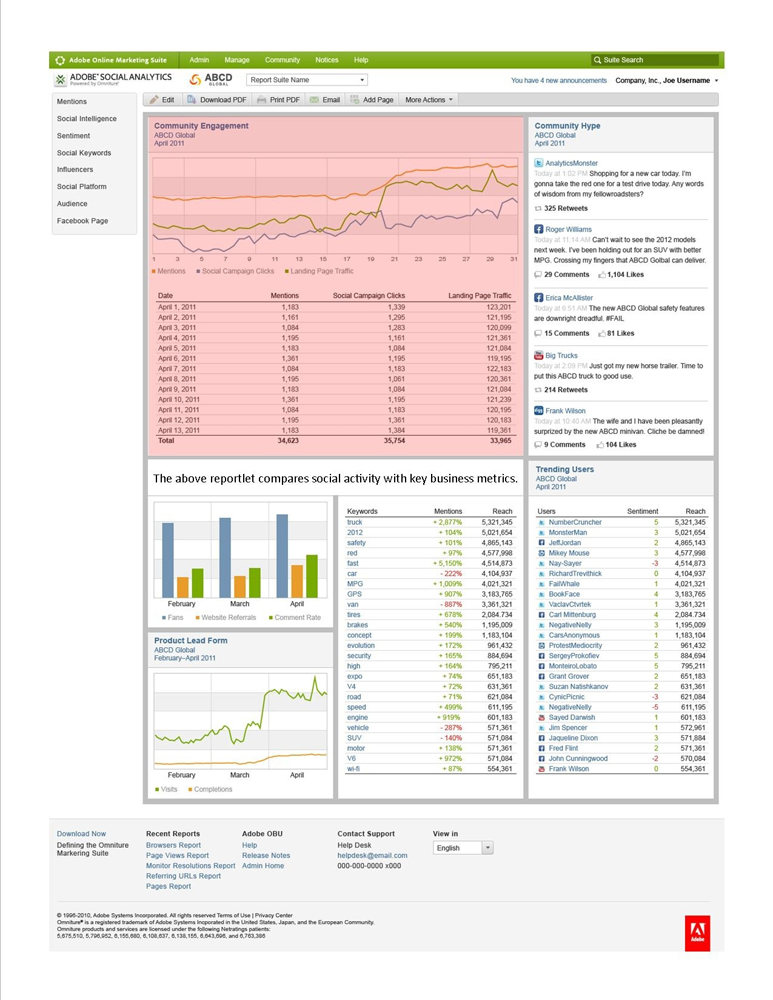Image resolution: width=773 pixels, height=1000 pixels.
Task: Click the Community Engagement reportlet title
Action: pyautogui.click(x=202, y=126)
